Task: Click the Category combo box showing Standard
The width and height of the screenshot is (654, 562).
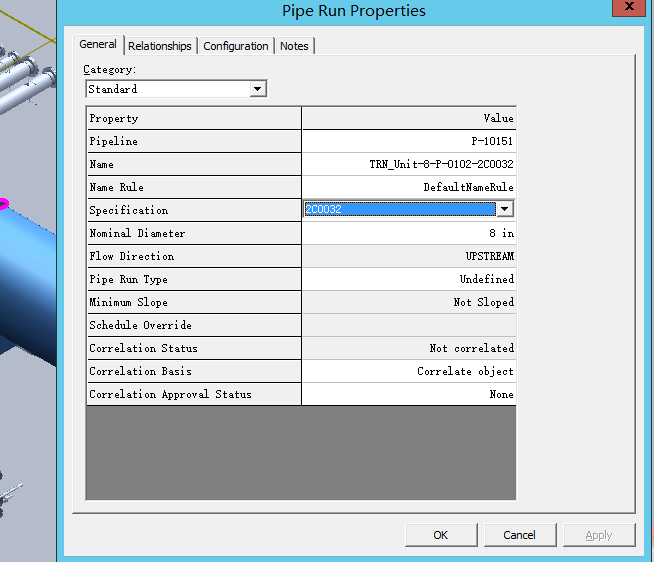Action: pyautogui.click(x=176, y=89)
